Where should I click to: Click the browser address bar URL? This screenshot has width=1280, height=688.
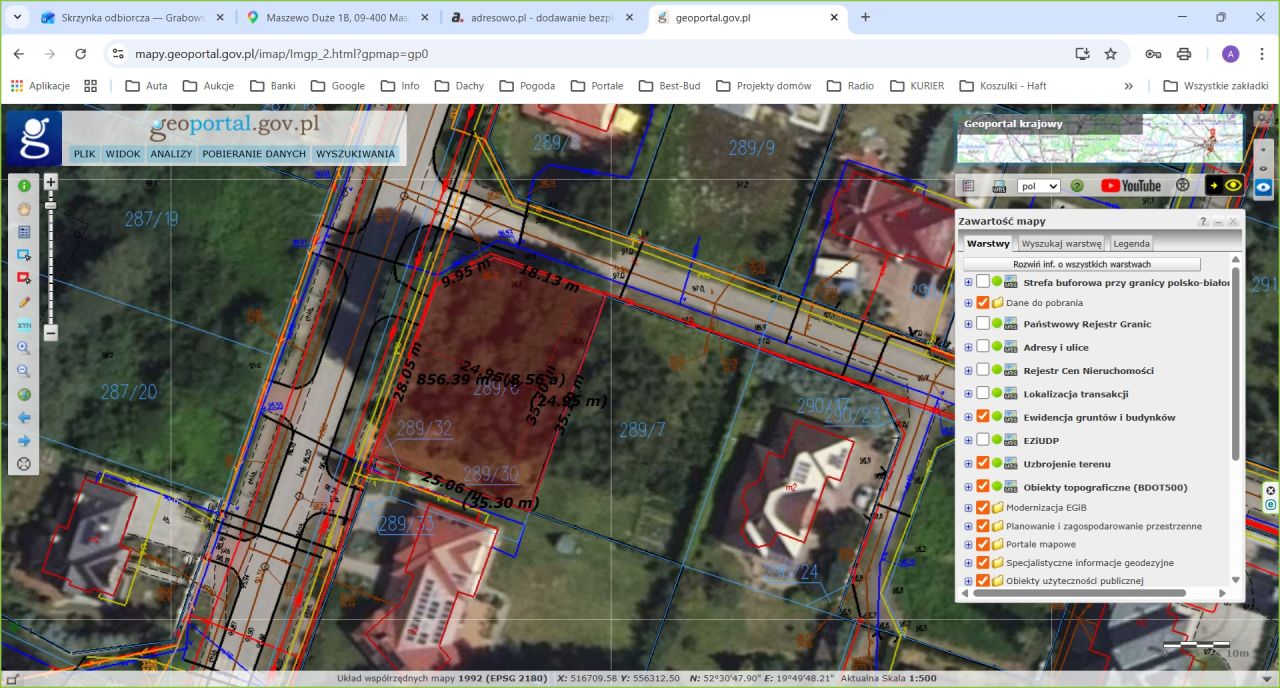coord(281,54)
